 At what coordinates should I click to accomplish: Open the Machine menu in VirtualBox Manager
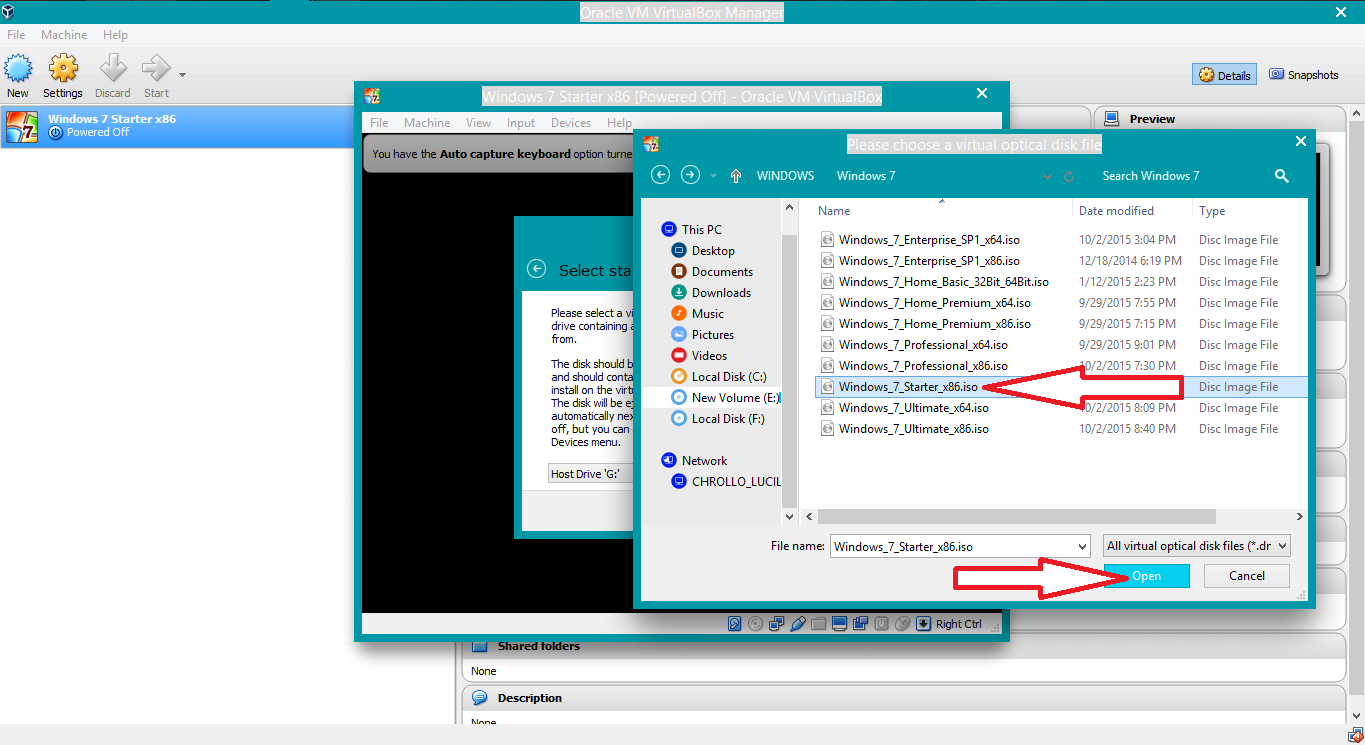click(64, 34)
